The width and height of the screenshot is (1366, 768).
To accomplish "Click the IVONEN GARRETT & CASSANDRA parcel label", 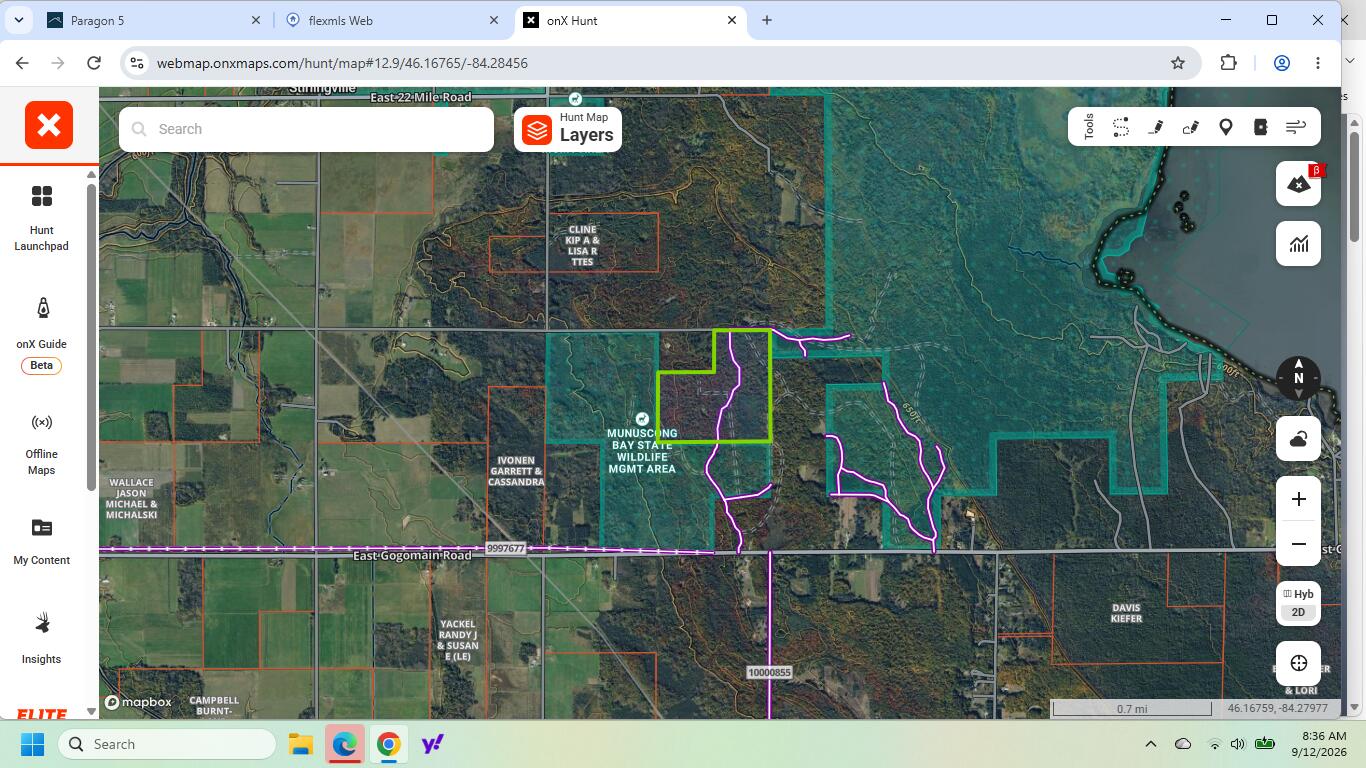I will (x=516, y=471).
